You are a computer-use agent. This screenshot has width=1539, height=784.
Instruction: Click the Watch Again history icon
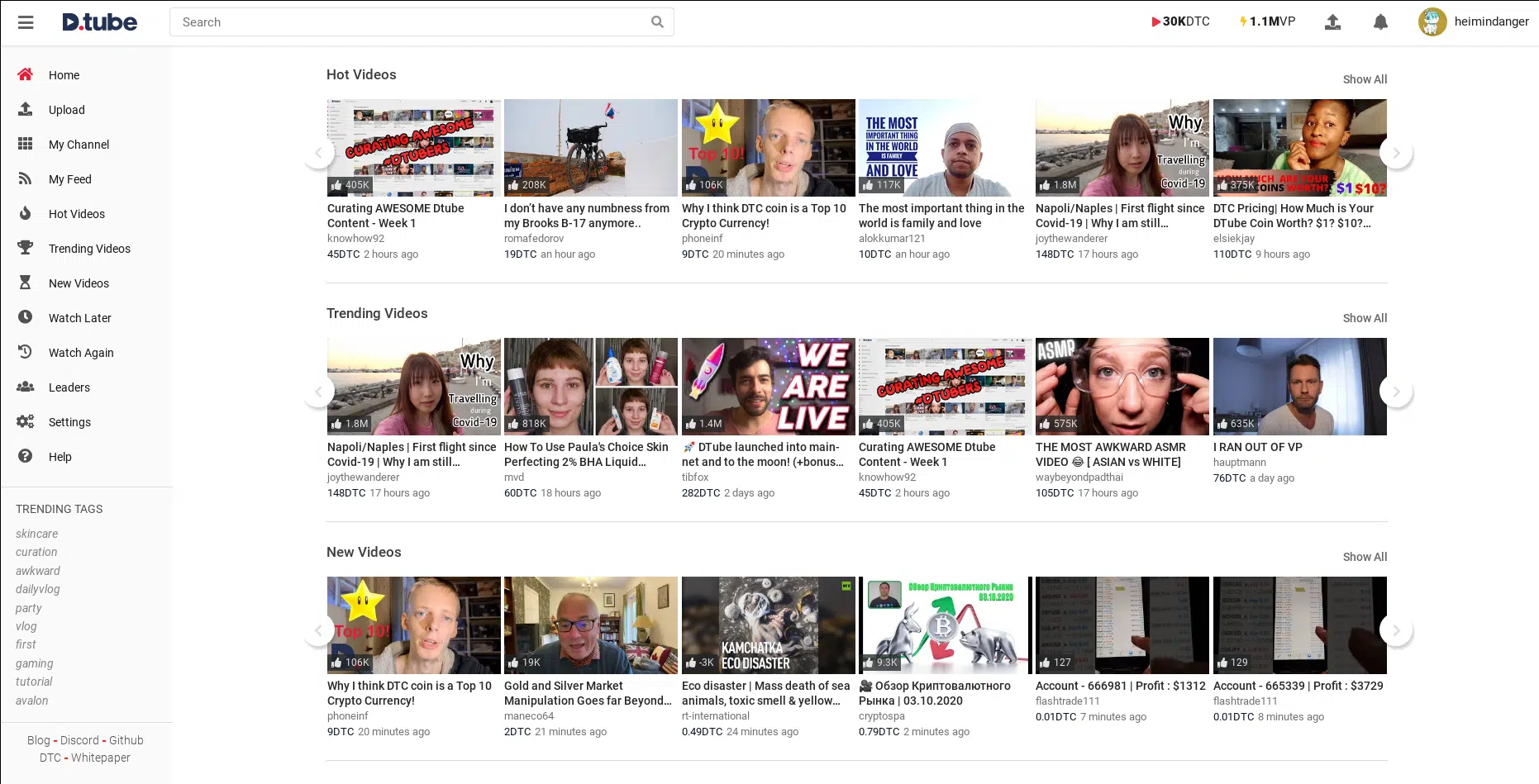[26, 352]
